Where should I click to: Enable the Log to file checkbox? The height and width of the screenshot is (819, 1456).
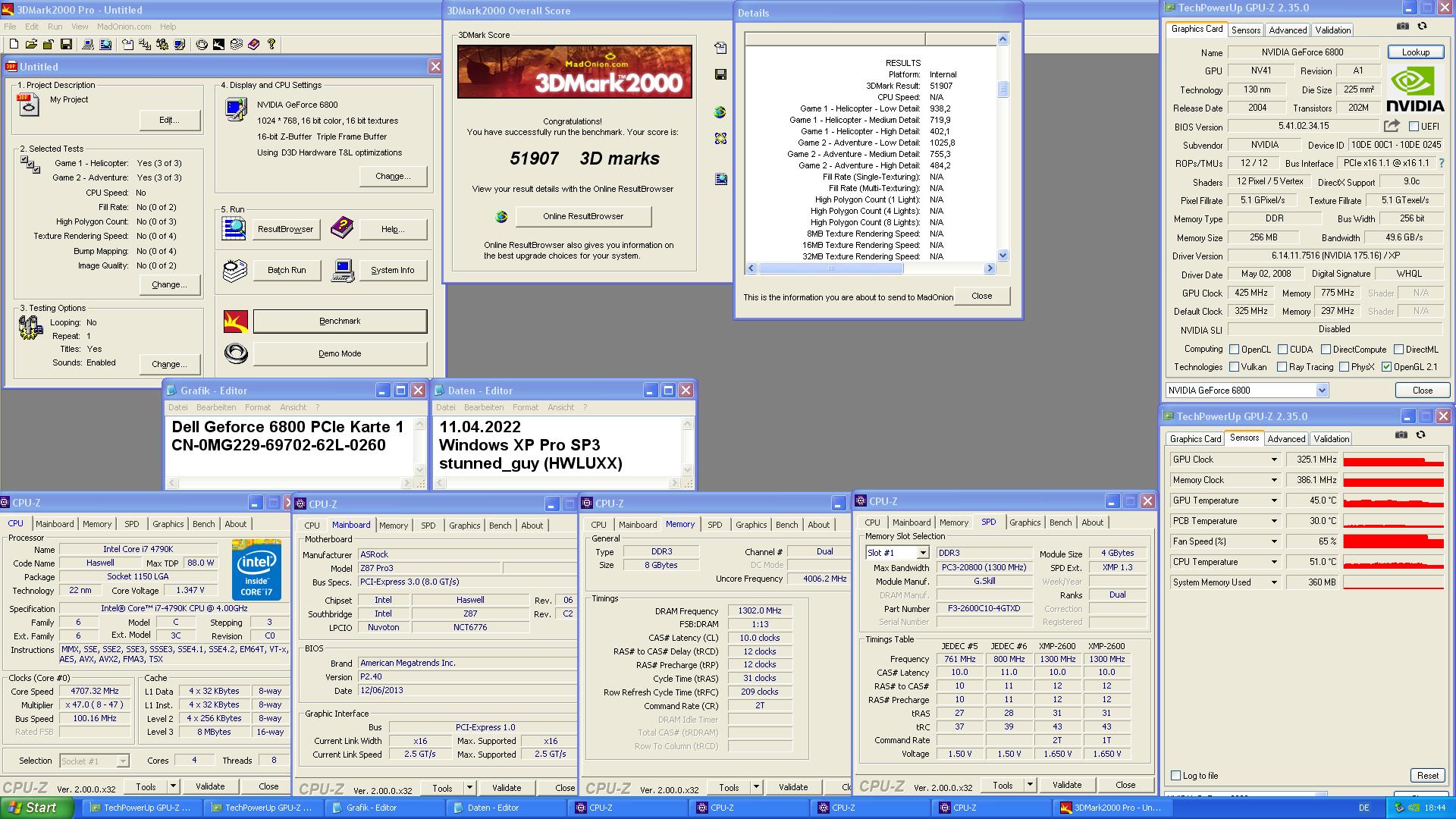coord(1175,775)
